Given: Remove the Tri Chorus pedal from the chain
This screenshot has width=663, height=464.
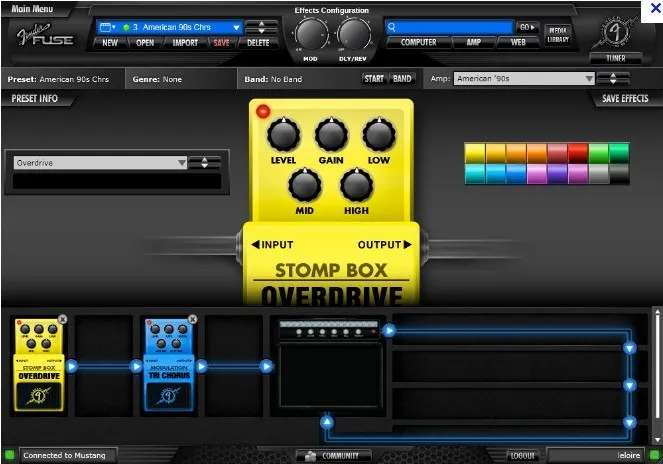Looking at the screenshot, I should tap(192, 319).
